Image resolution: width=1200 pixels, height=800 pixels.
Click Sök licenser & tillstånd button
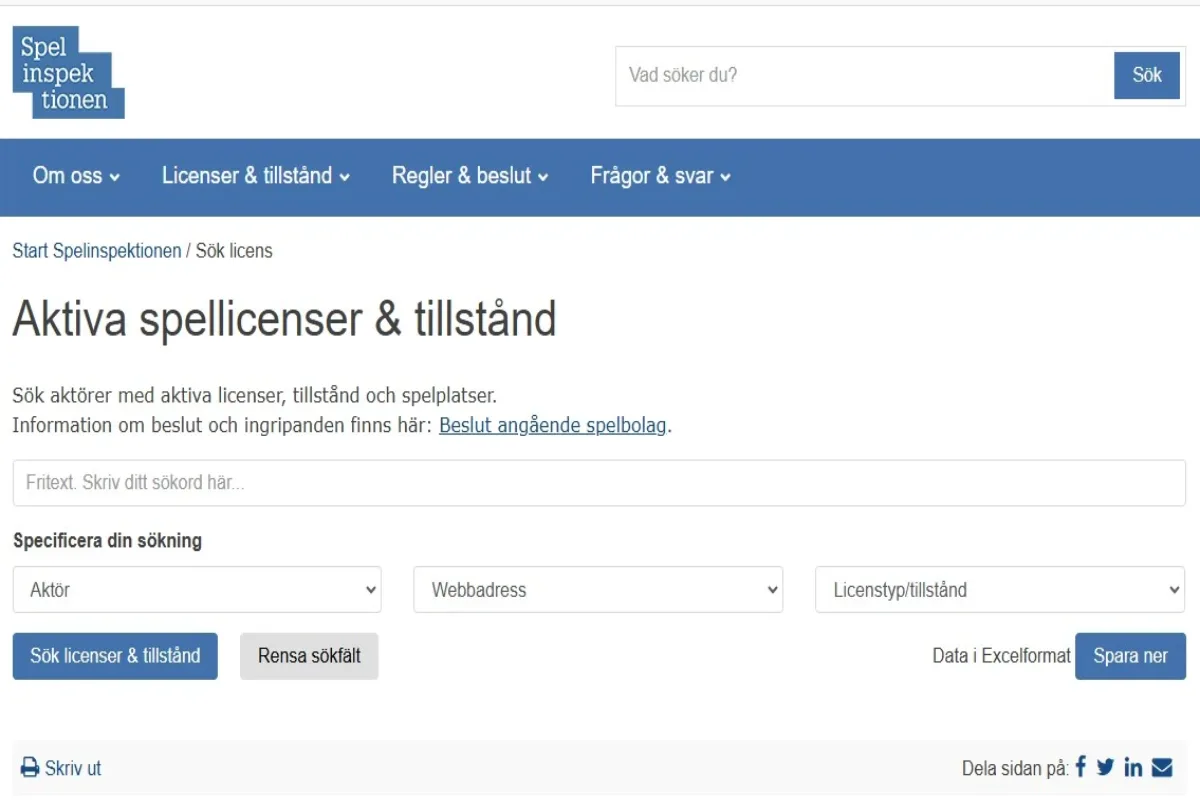(x=115, y=656)
